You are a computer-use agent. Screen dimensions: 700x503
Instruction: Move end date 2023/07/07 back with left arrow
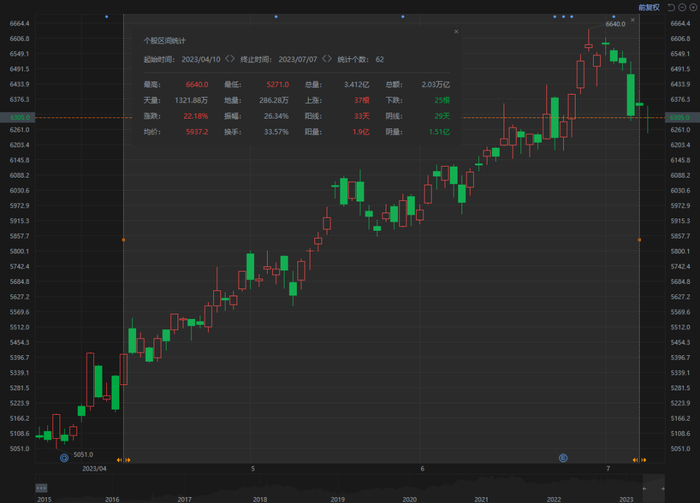click(325, 59)
